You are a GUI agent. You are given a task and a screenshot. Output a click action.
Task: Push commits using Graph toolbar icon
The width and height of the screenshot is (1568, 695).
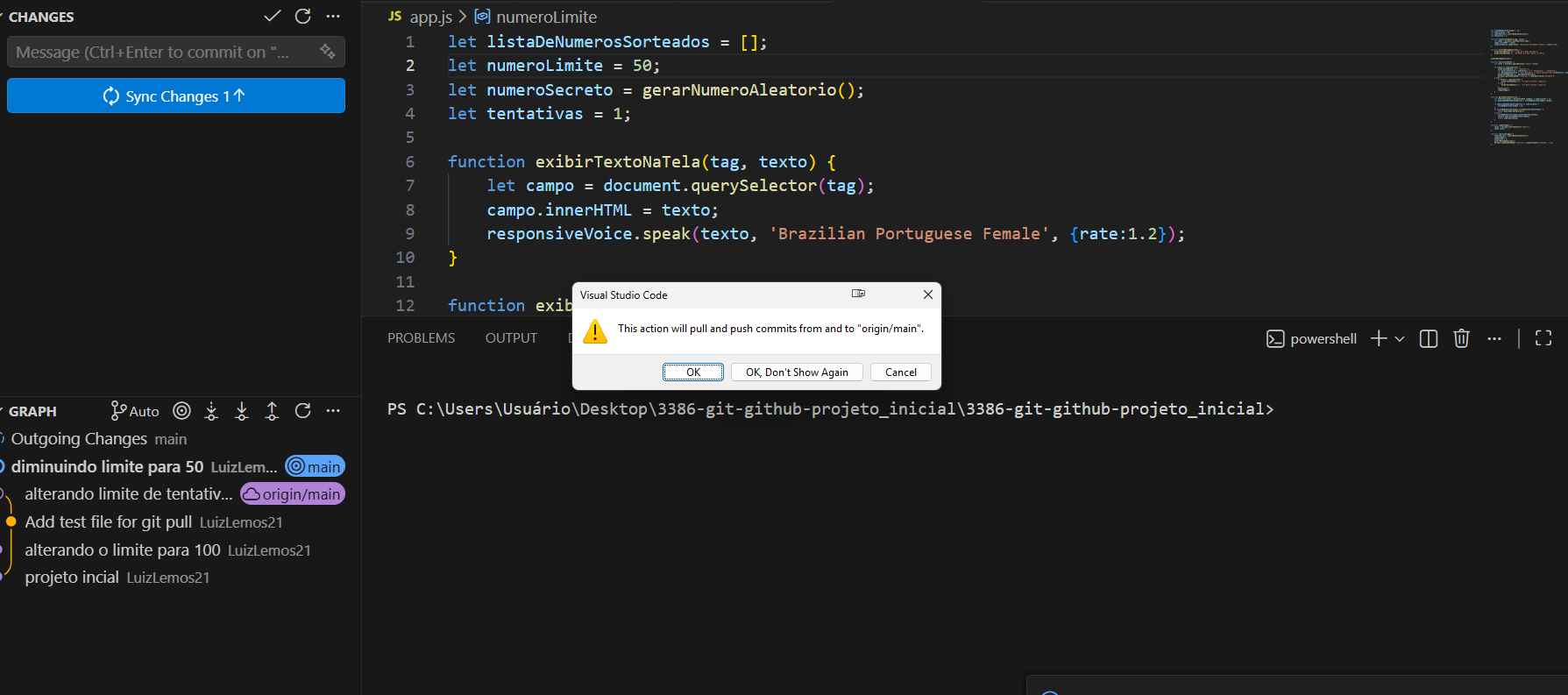[272, 411]
